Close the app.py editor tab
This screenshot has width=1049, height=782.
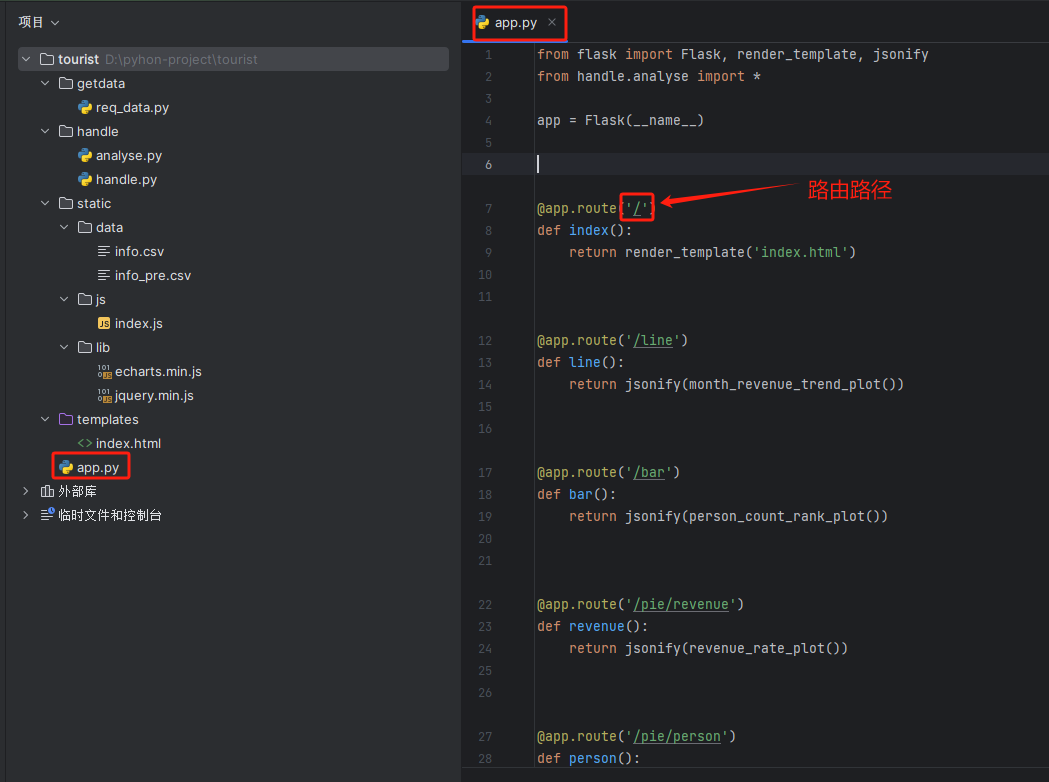pyautogui.click(x=552, y=22)
